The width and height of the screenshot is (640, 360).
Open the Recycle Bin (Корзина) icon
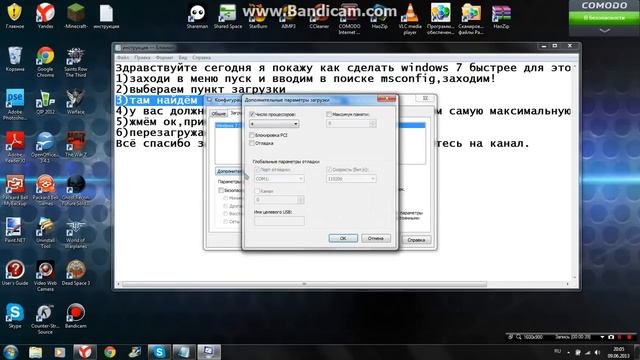15,59
